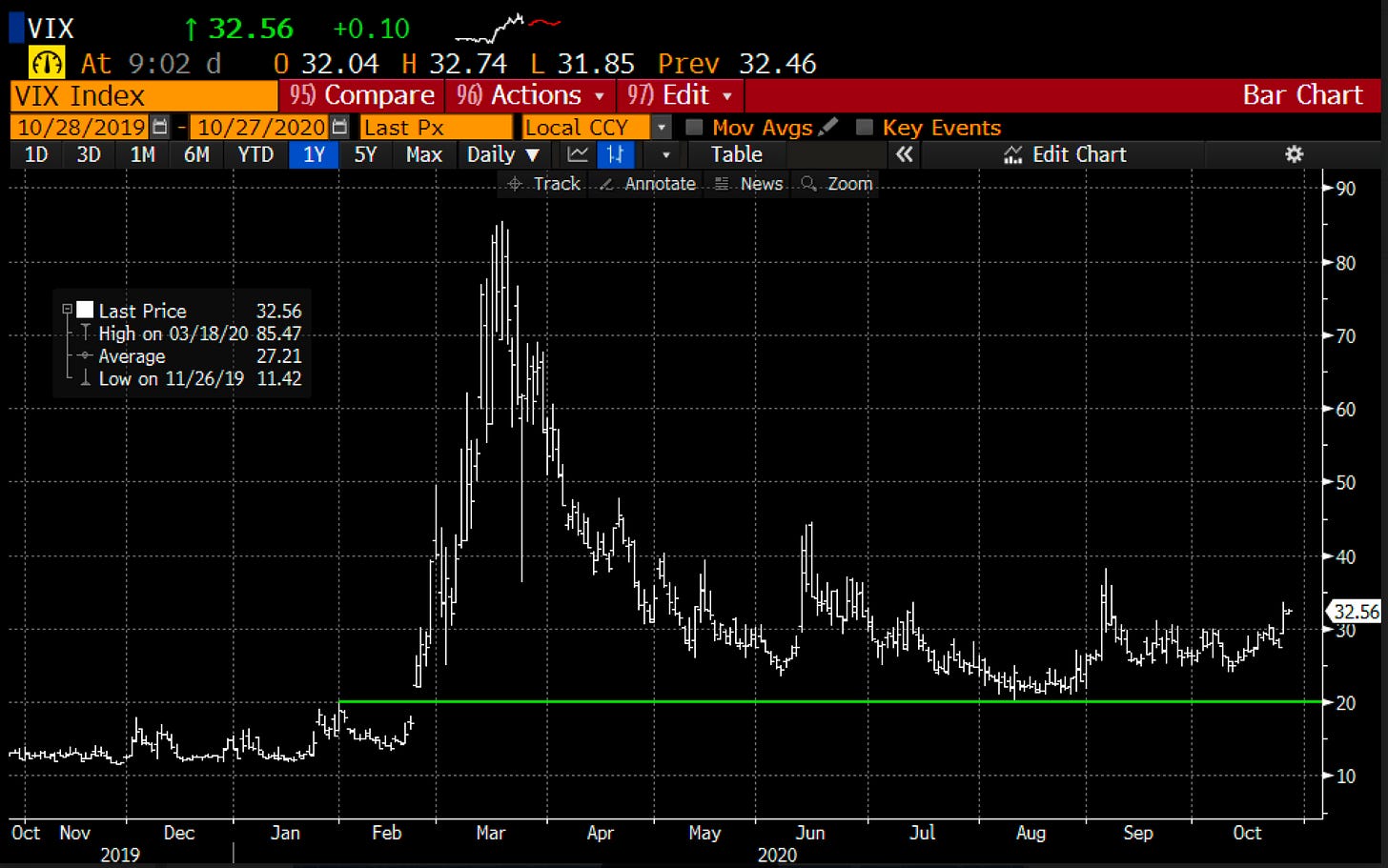
Task: Open chart settings gear
Action: point(1294,154)
